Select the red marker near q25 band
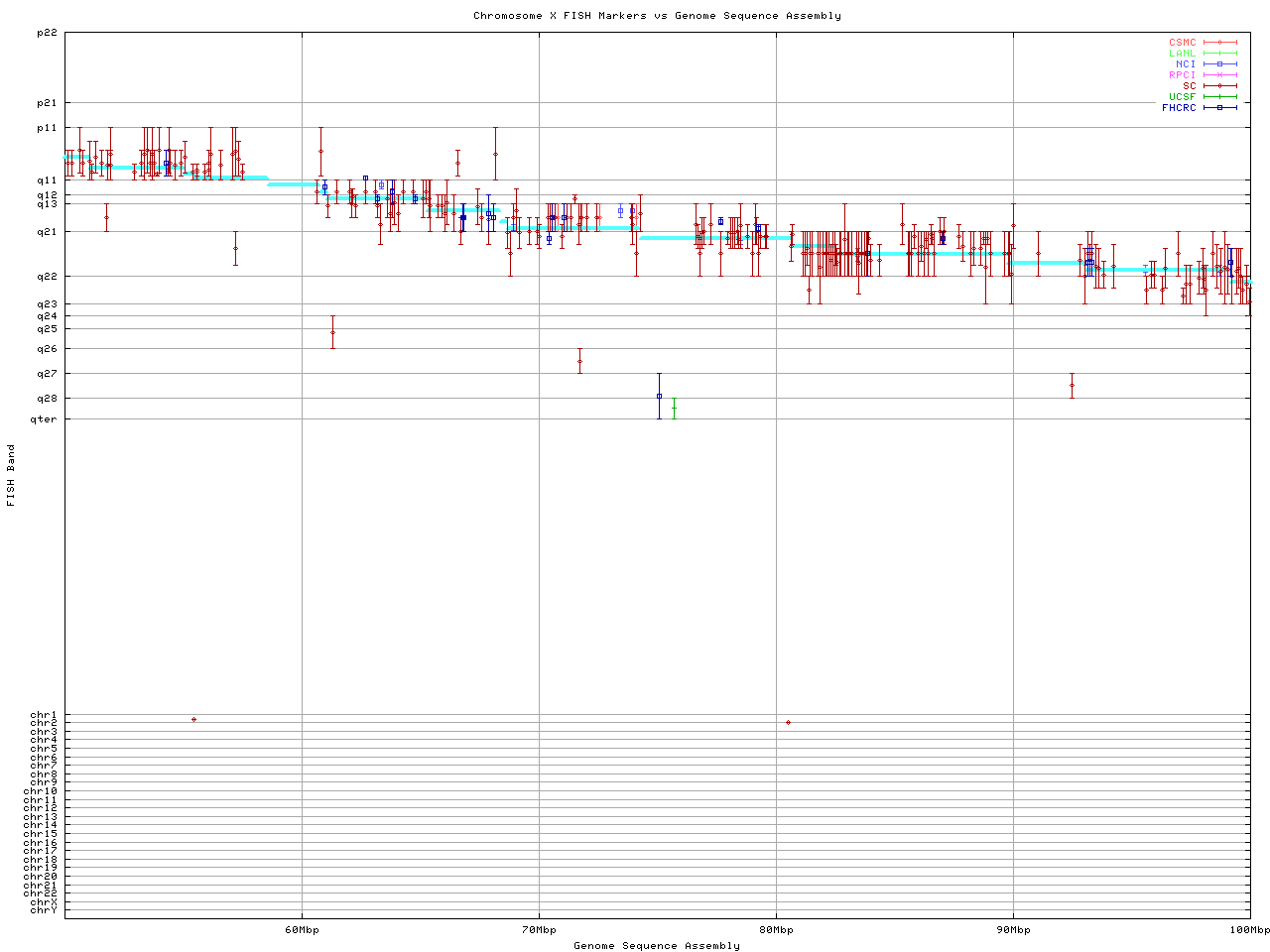This screenshot has width=1270, height=952. (x=332, y=332)
